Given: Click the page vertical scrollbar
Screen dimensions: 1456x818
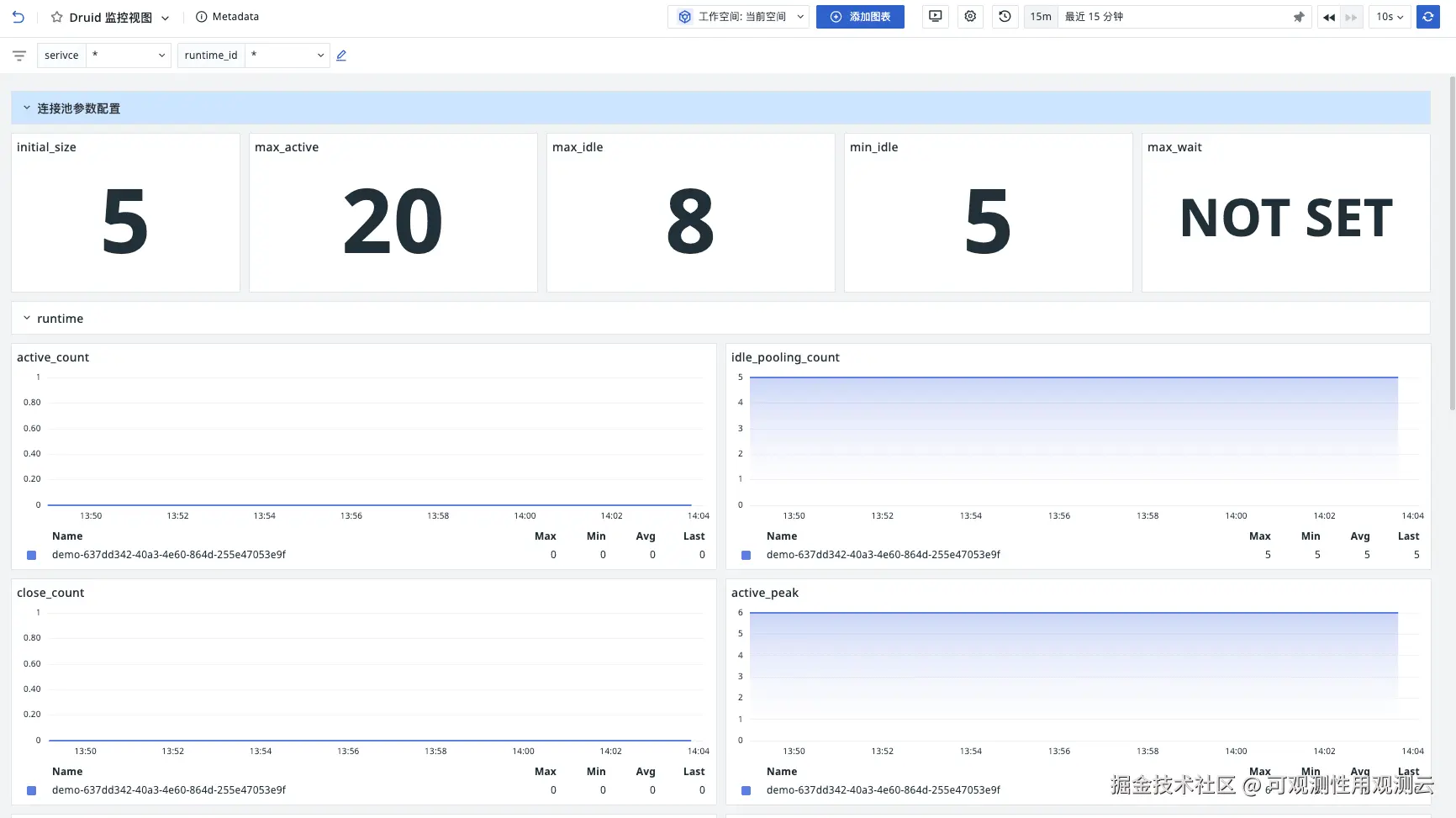Looking at the screenshot, I should [1452, 244].
